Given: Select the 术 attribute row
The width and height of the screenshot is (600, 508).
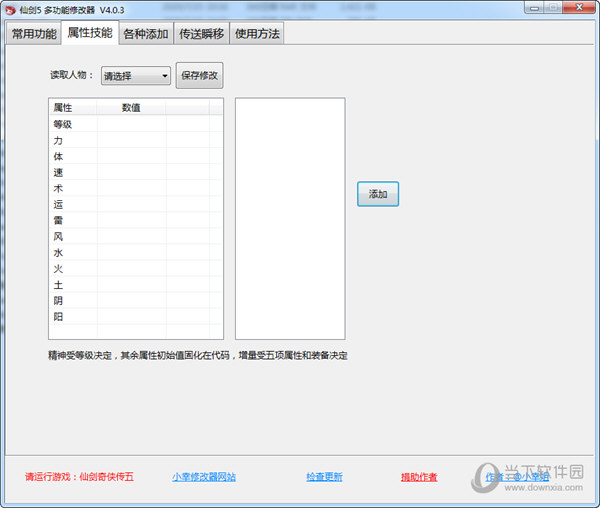Looking at the screenshot, I should point(136,188).
